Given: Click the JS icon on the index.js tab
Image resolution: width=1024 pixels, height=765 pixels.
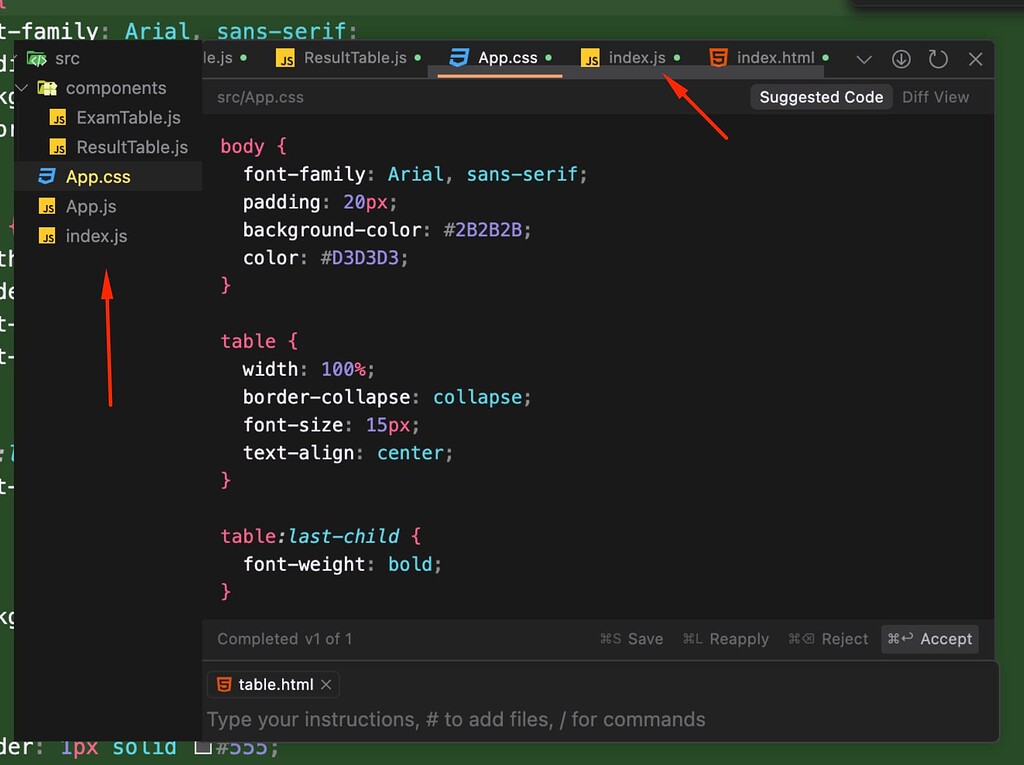Looking at the screenshot, I should coord(591,58).
